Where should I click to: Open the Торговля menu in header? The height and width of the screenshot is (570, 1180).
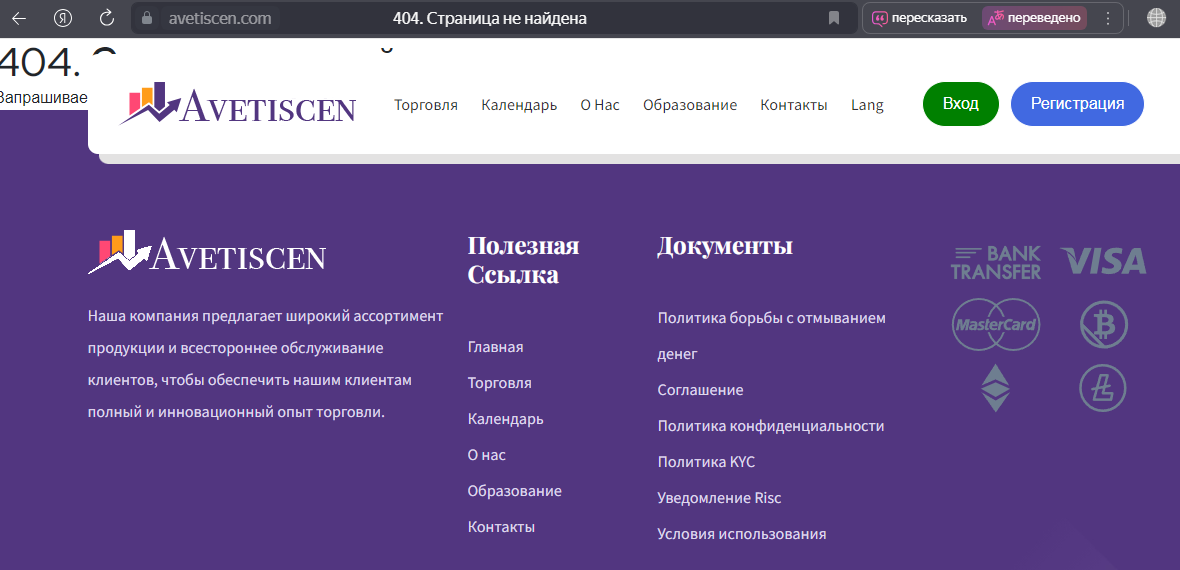pyautogui.click(x=425, y=105)
